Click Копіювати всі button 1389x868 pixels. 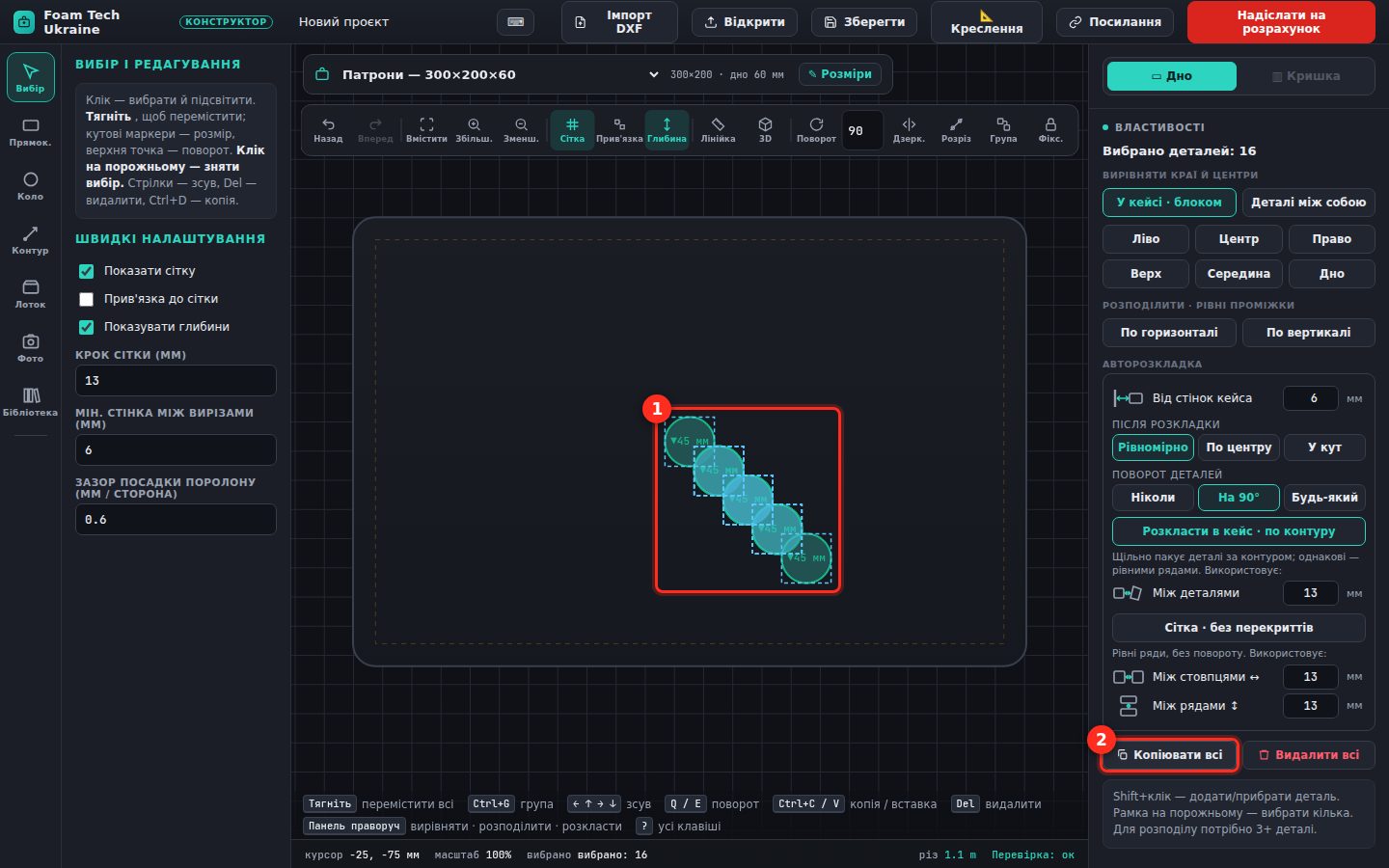tap(1169, 755)
